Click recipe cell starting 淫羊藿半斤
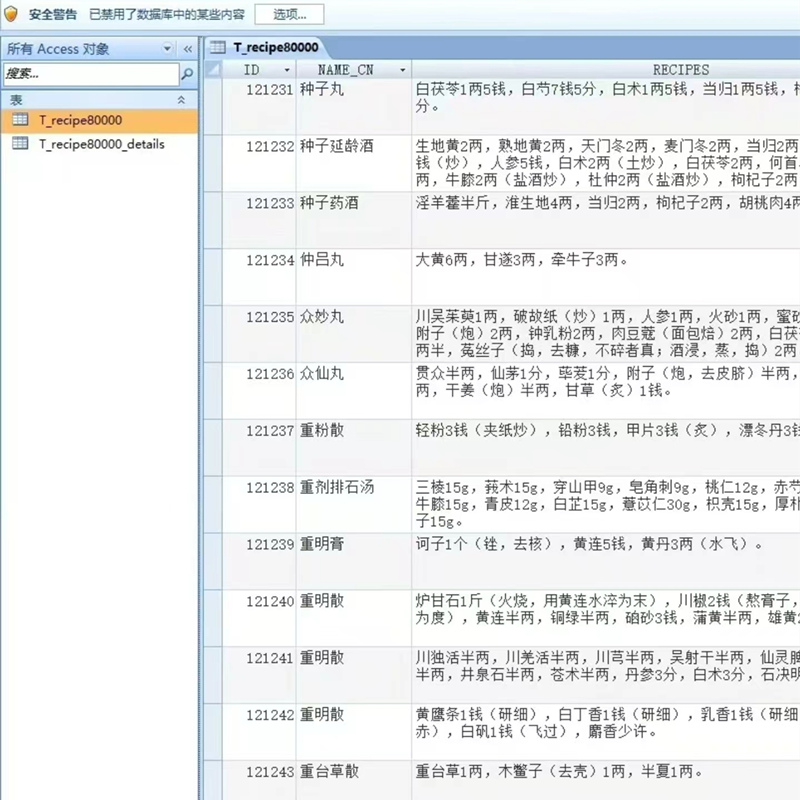The height and width of the screenshot is (800, 800). pos(606,220)
